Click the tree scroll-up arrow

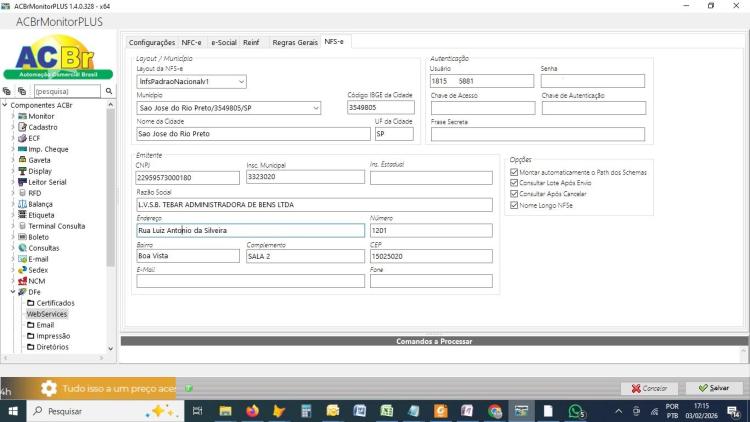pos(110,104)
